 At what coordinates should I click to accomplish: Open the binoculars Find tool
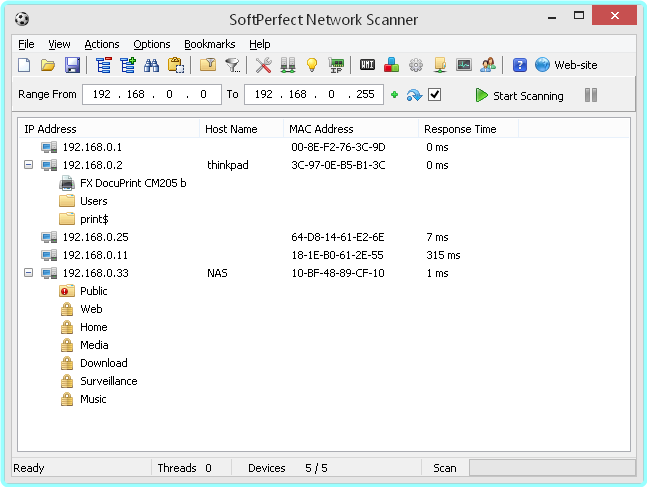(x=152, y=65)
